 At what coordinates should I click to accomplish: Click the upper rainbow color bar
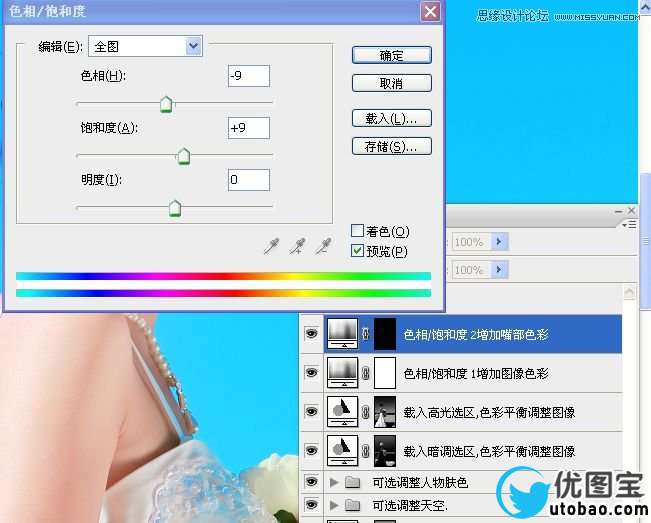pos(223,276)
